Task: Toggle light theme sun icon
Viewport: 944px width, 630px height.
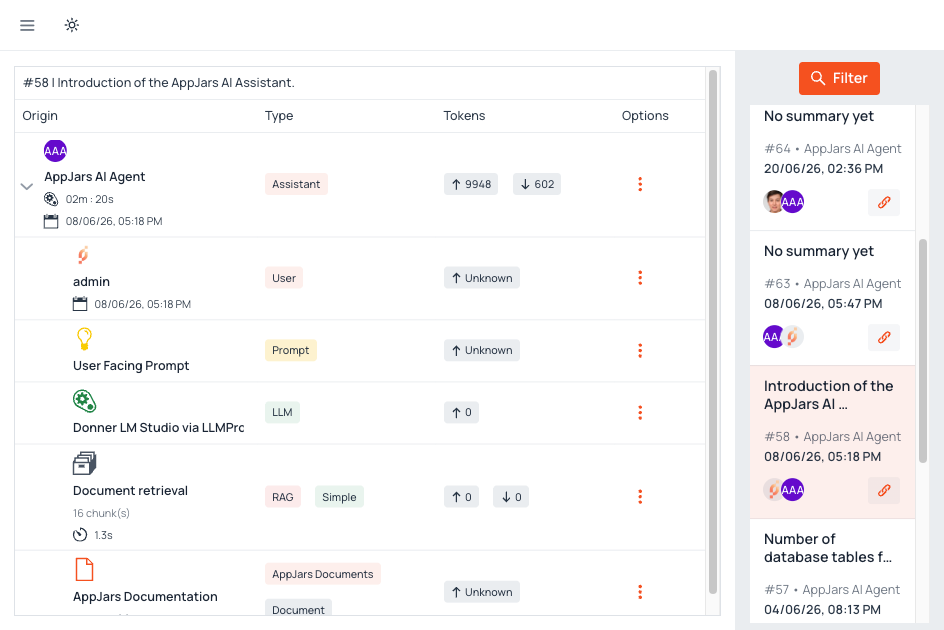Action: tap(72, 25)
